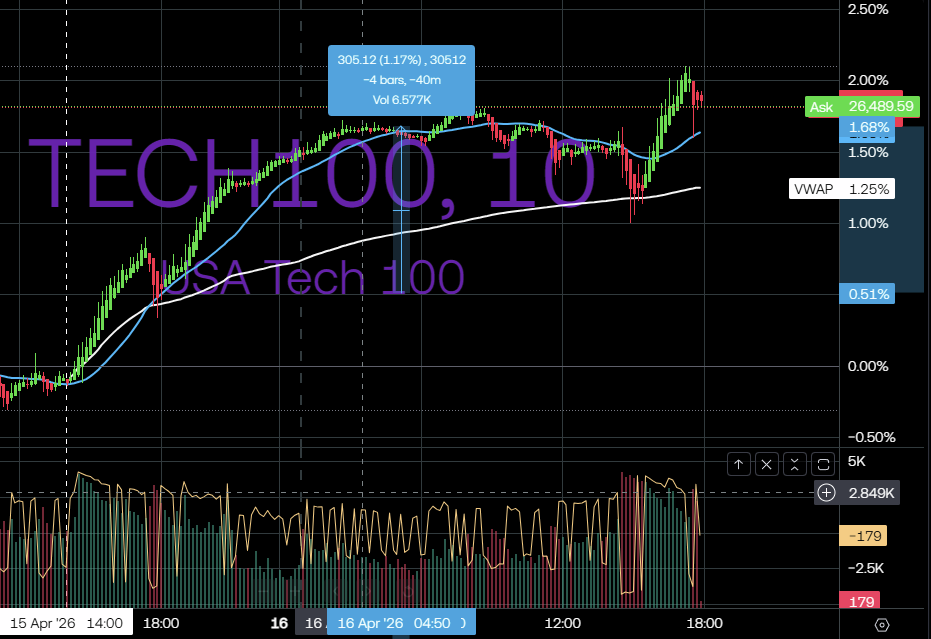Click the 12:00 mark on the time axis
The width and height of the screenshot is (931, 639).
point(563,623)
